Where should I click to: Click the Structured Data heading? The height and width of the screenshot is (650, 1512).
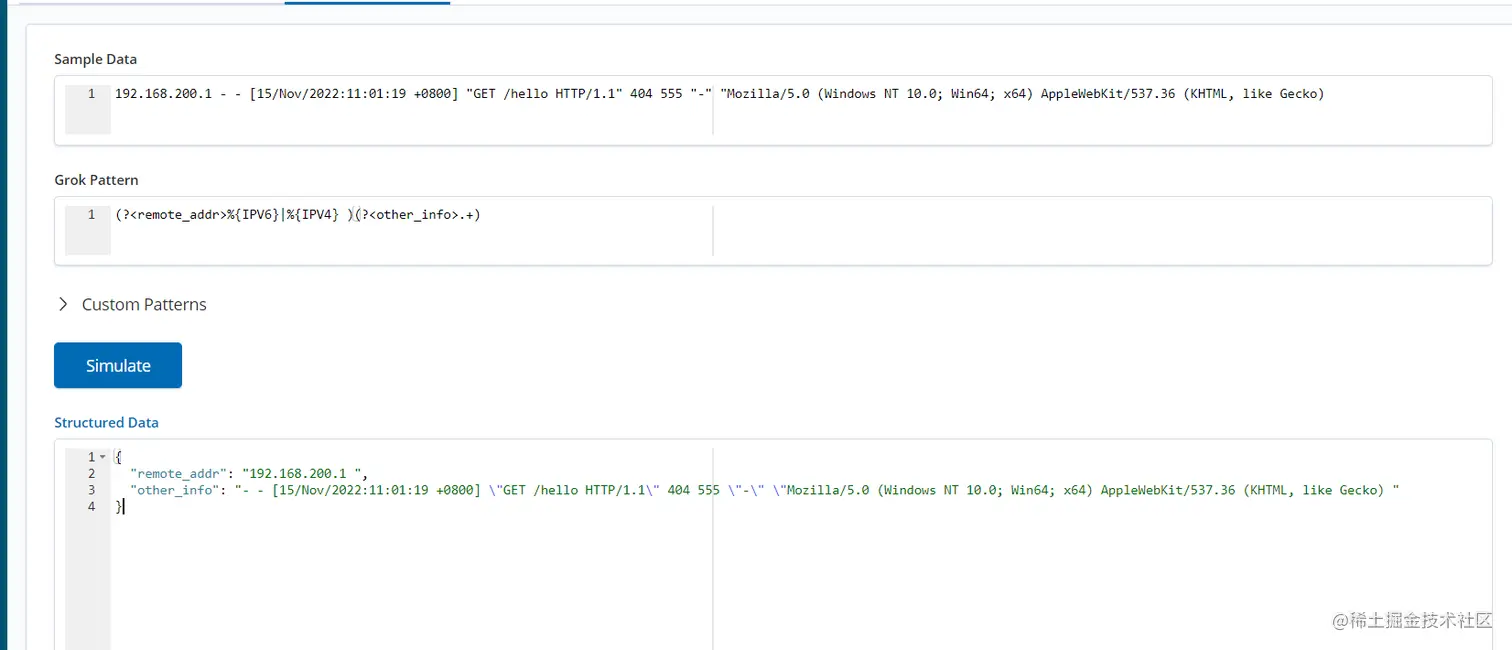106,422
